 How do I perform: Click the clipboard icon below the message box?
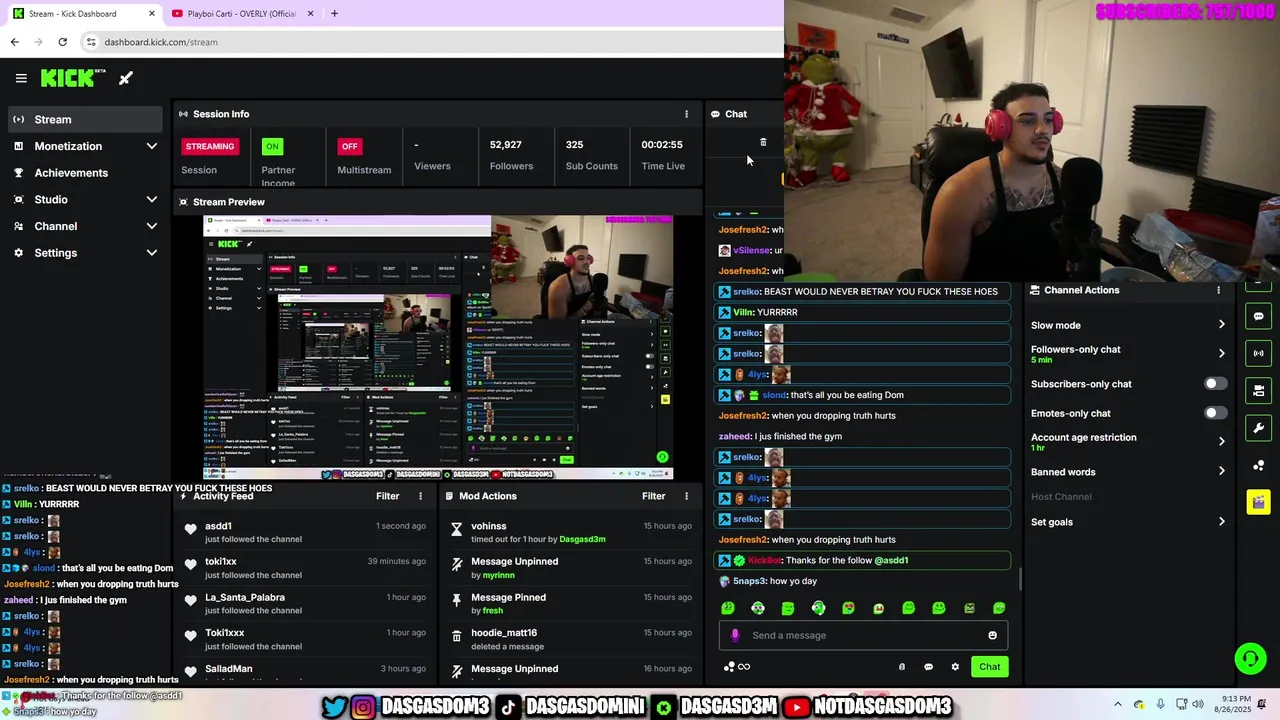click(x=901, y=667)
